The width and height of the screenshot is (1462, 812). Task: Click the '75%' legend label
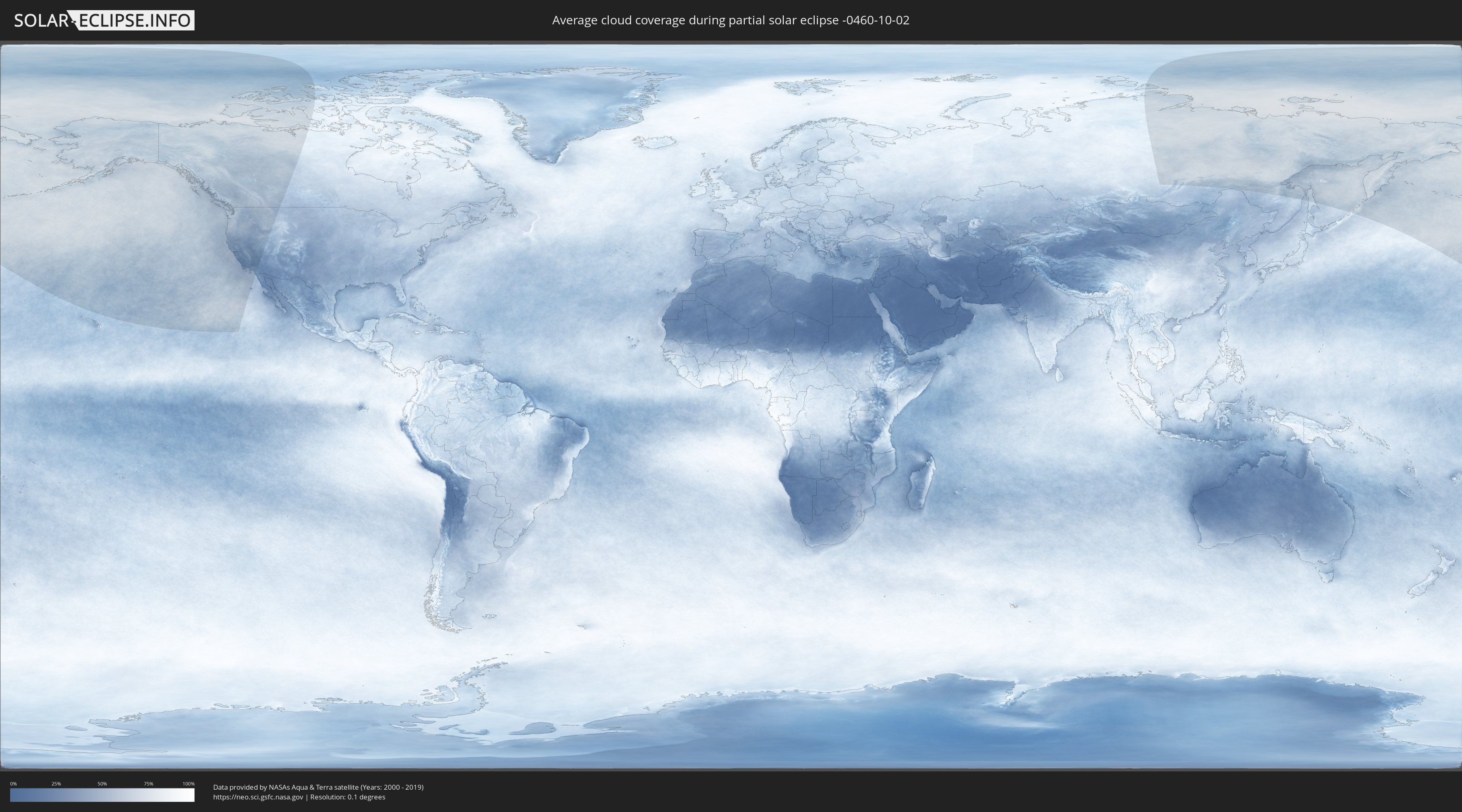[x=148, y=784]
